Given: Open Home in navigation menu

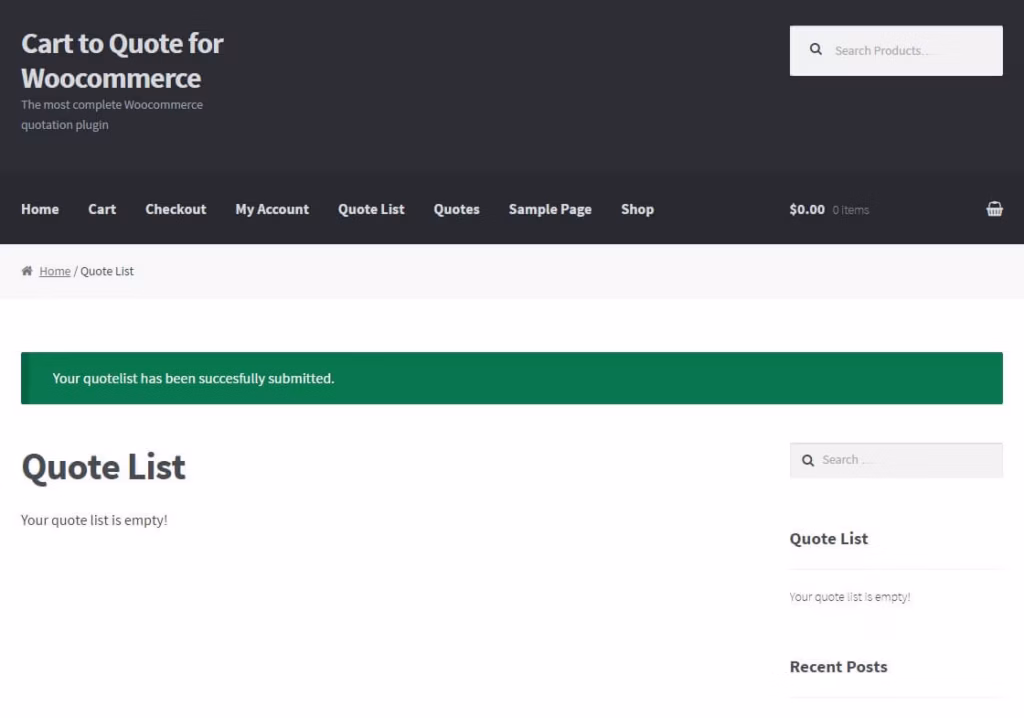Looking at the screenshot, I should tap(40, 209).
